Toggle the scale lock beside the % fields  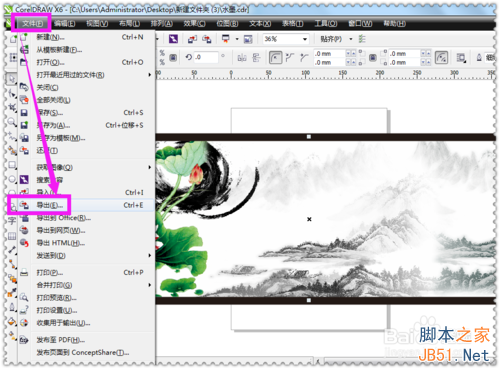coord(173,58)
